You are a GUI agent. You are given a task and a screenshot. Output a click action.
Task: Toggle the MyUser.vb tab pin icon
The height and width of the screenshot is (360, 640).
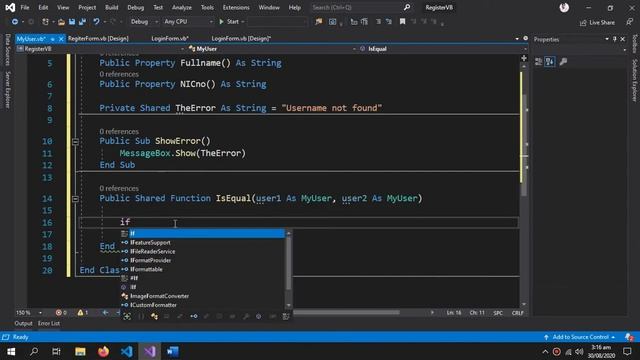(x=52, y=39)
